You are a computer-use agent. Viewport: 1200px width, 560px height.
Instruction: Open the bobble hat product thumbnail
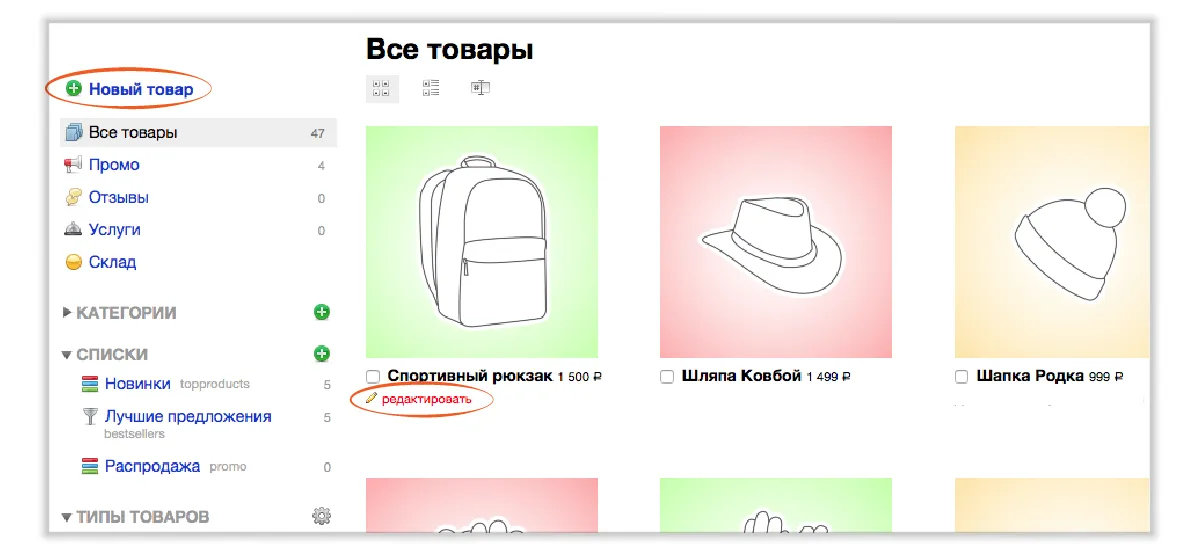click(1052, 242)
